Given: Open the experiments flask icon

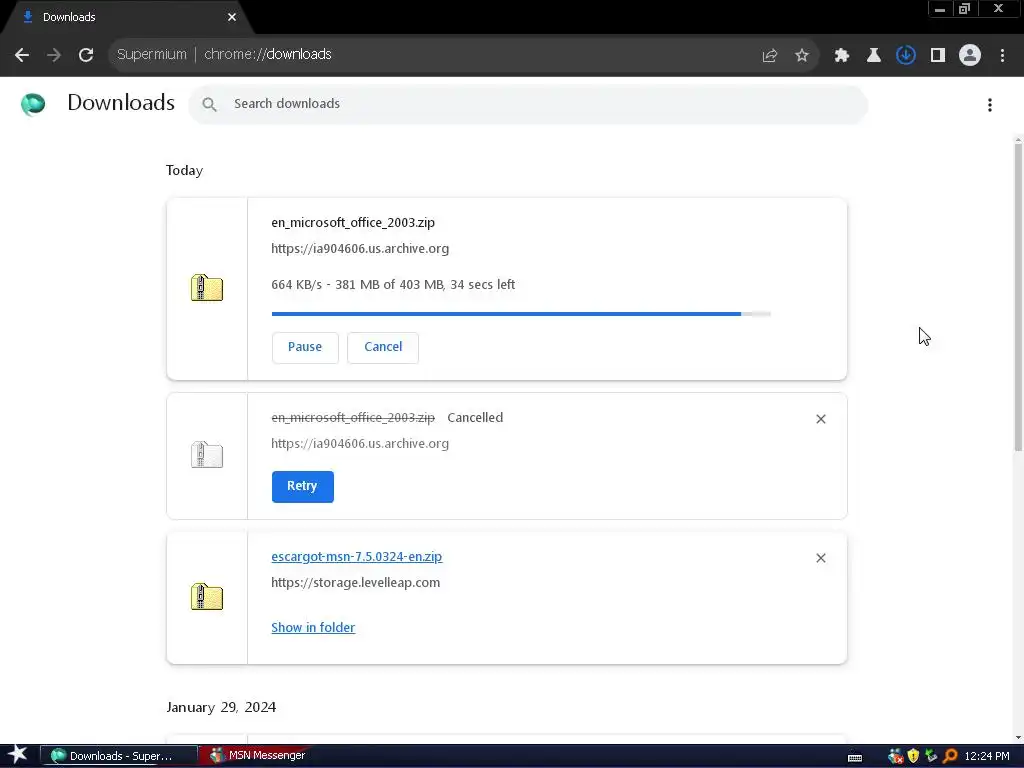Looking at the screenshot, I should tap(874, 56).
